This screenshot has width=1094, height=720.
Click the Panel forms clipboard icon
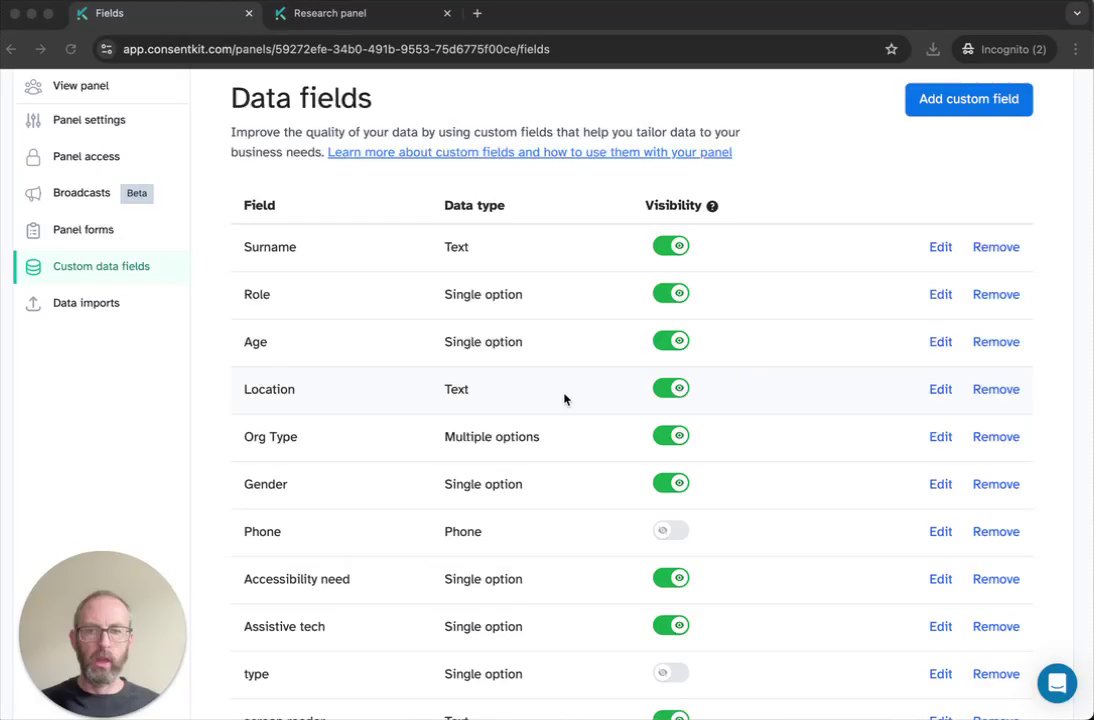tap(33, 230)
